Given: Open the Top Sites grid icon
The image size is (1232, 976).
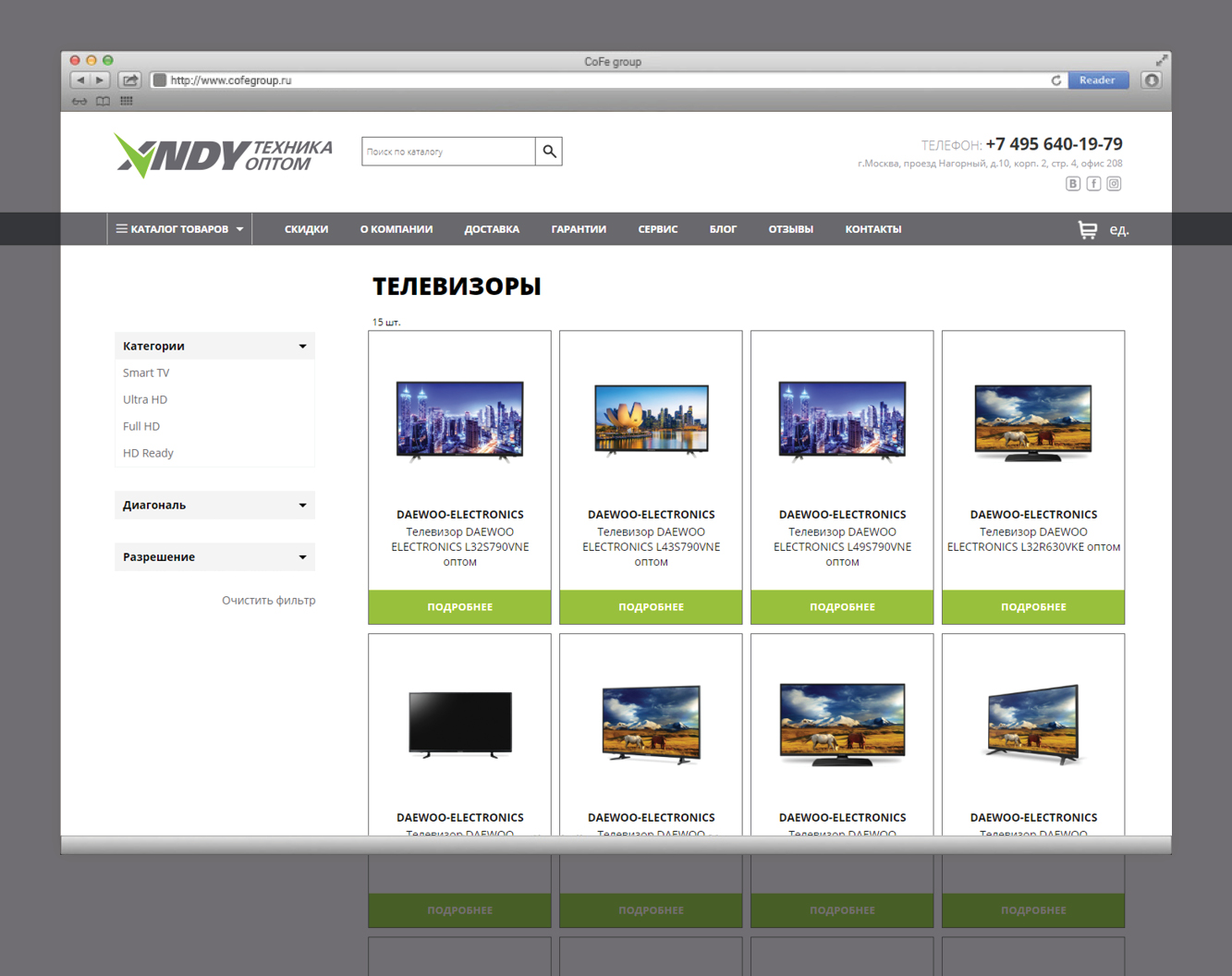Looking at the screenshot, I should (127, 101).
